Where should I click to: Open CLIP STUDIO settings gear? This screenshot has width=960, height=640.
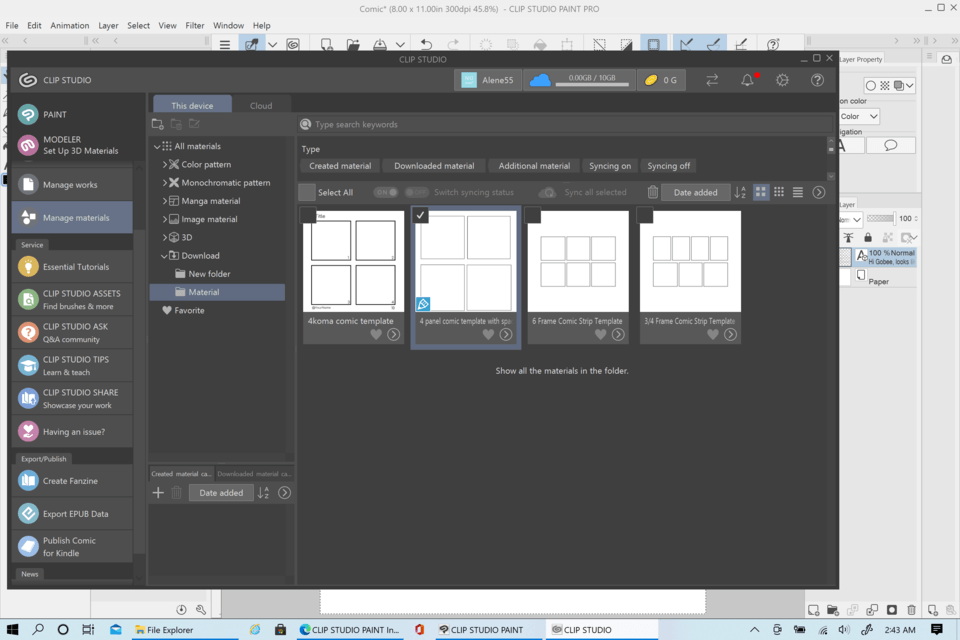pos(782,80)
